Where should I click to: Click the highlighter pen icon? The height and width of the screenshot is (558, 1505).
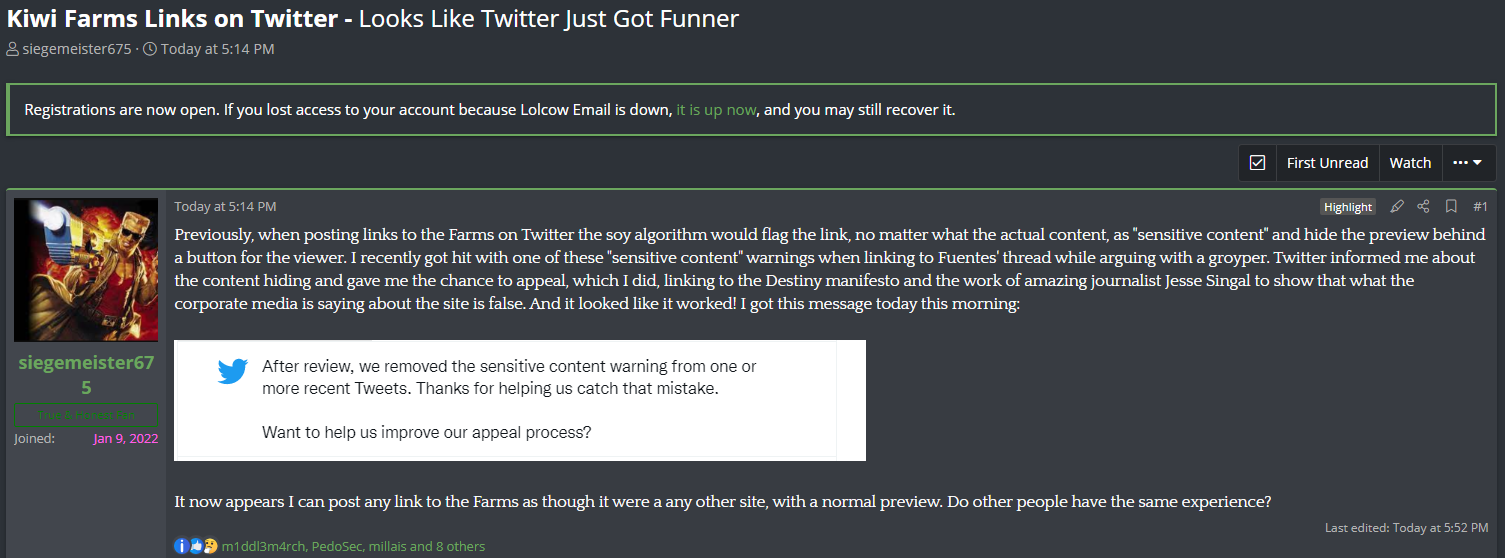(1397, 207)
